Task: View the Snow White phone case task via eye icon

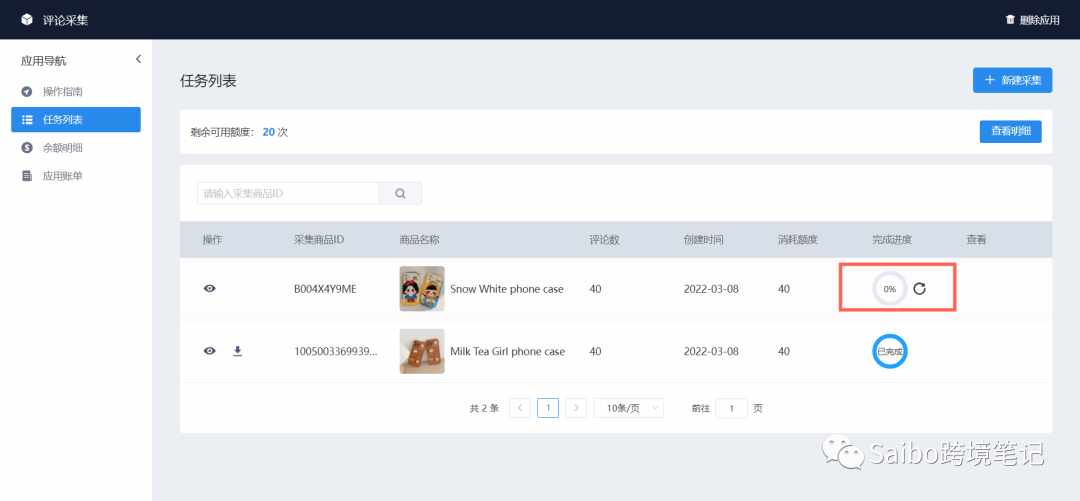Action: 209,289
